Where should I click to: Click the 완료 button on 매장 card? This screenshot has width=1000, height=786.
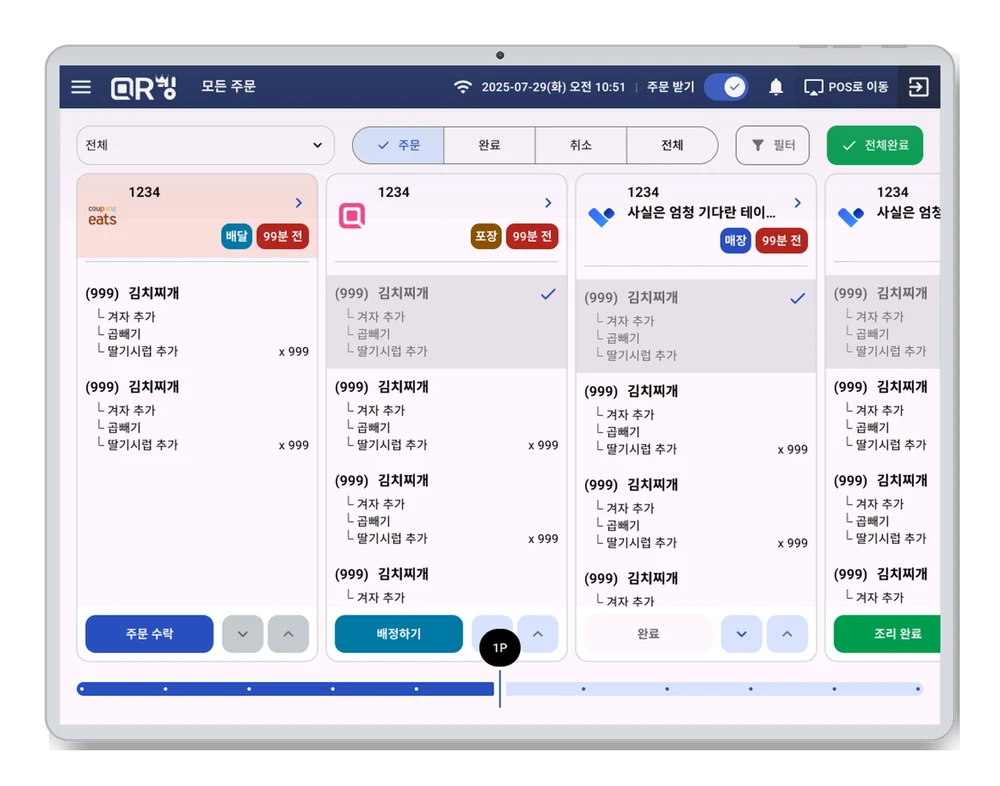click(x=648, y=634)
